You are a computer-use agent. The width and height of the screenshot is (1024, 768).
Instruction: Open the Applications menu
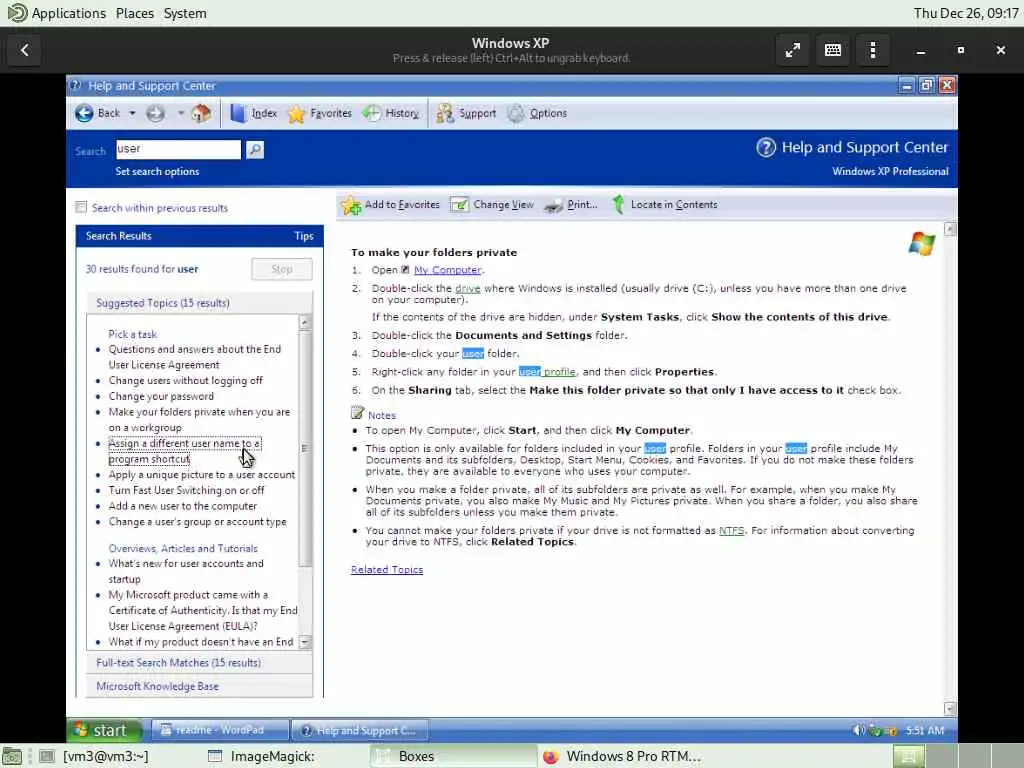(x=68, y=13)
